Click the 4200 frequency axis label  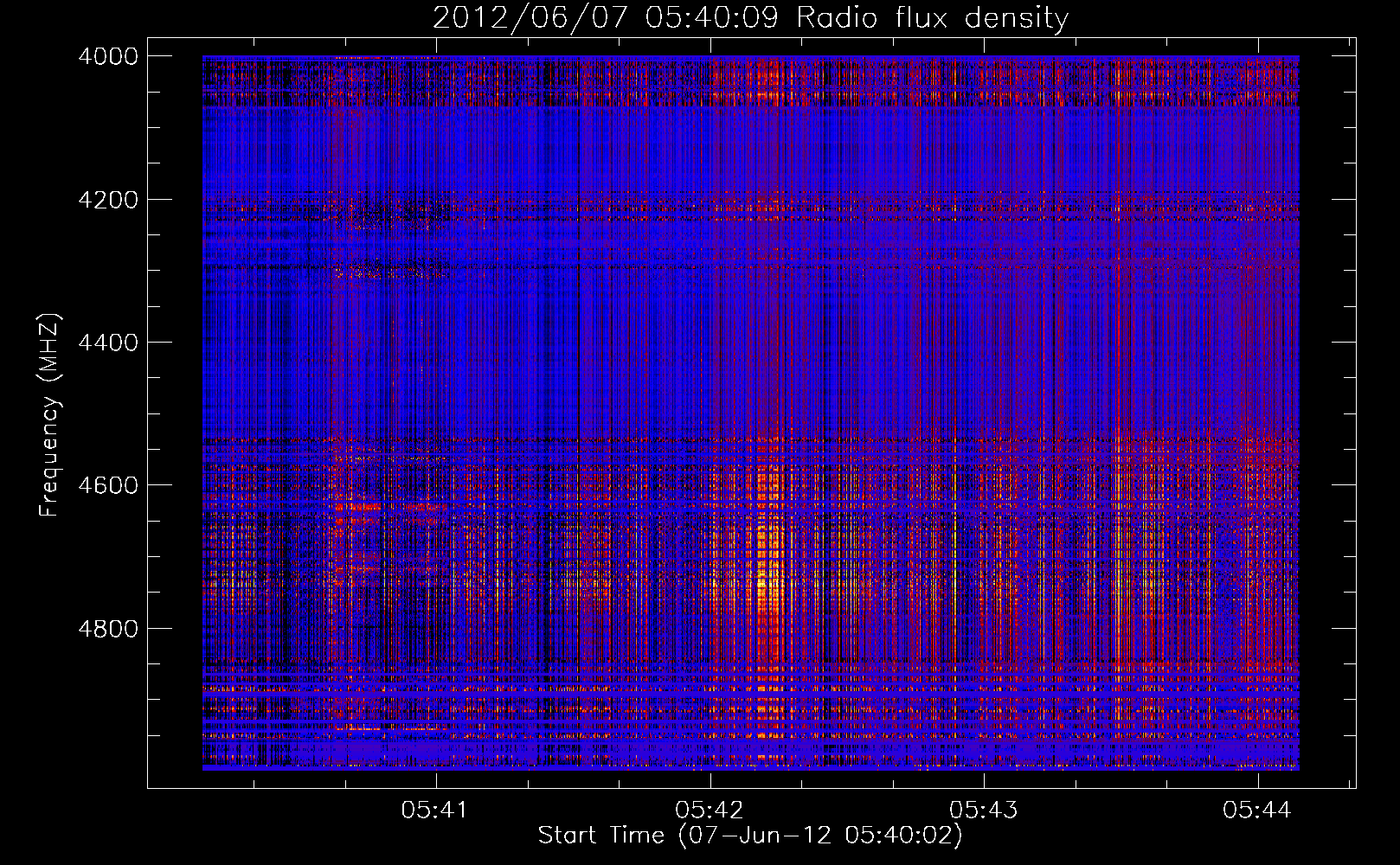click(108, 200)
